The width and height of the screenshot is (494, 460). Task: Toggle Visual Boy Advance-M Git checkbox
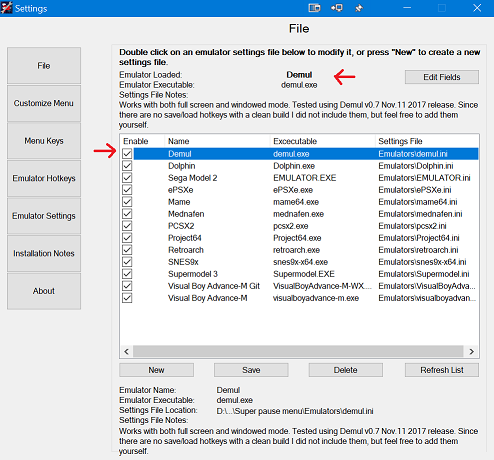127,286
